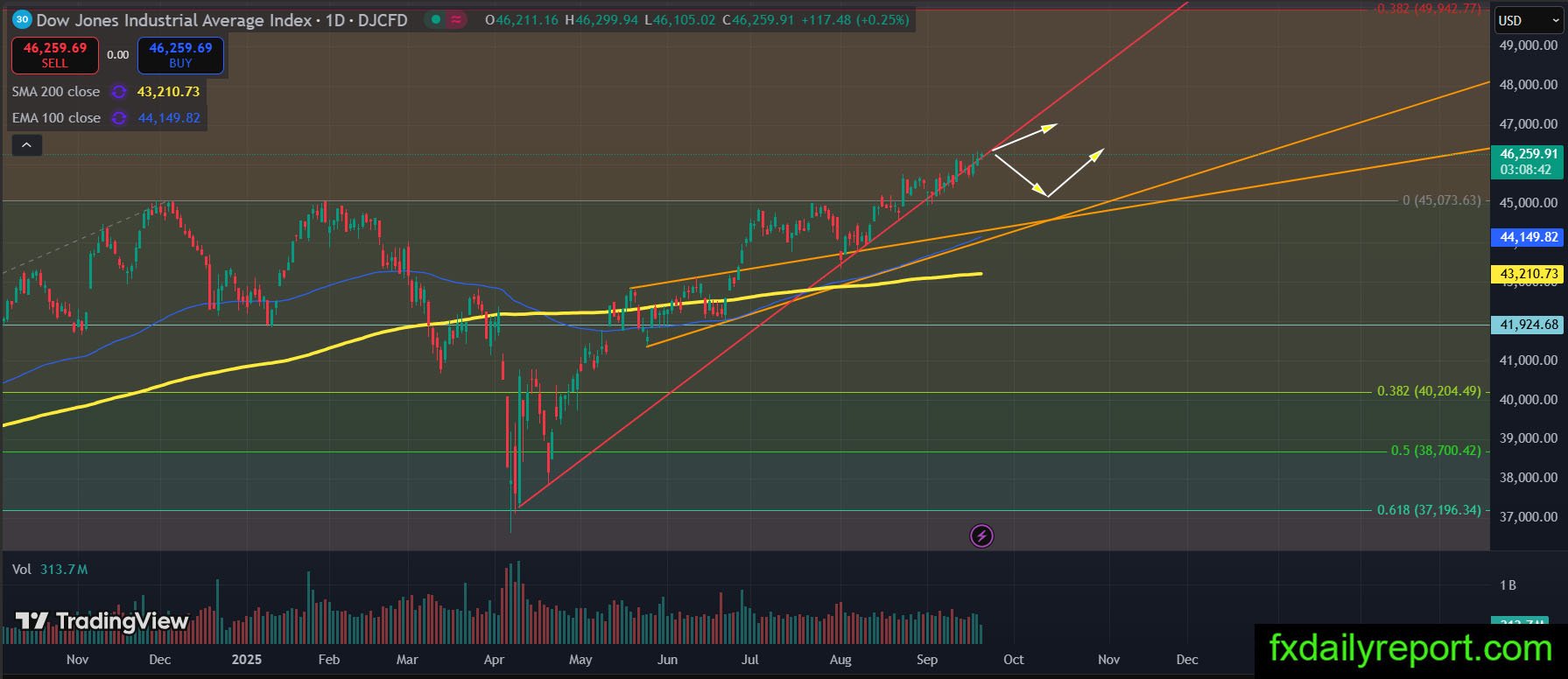Open the TradingView logo link
The image size is (1568, 679).
[102, 621]
